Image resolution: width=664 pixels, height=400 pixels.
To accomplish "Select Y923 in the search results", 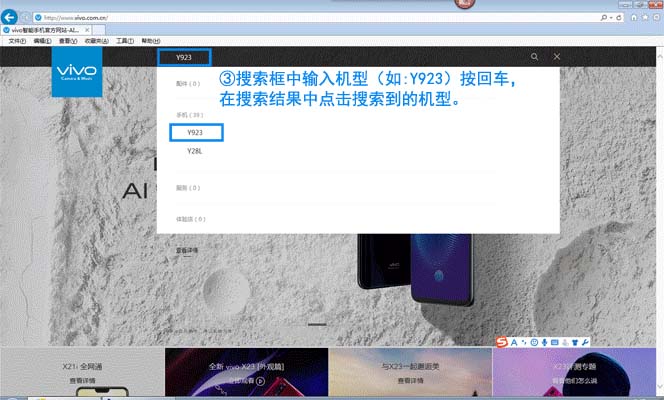I will click(x=196, y=132).
